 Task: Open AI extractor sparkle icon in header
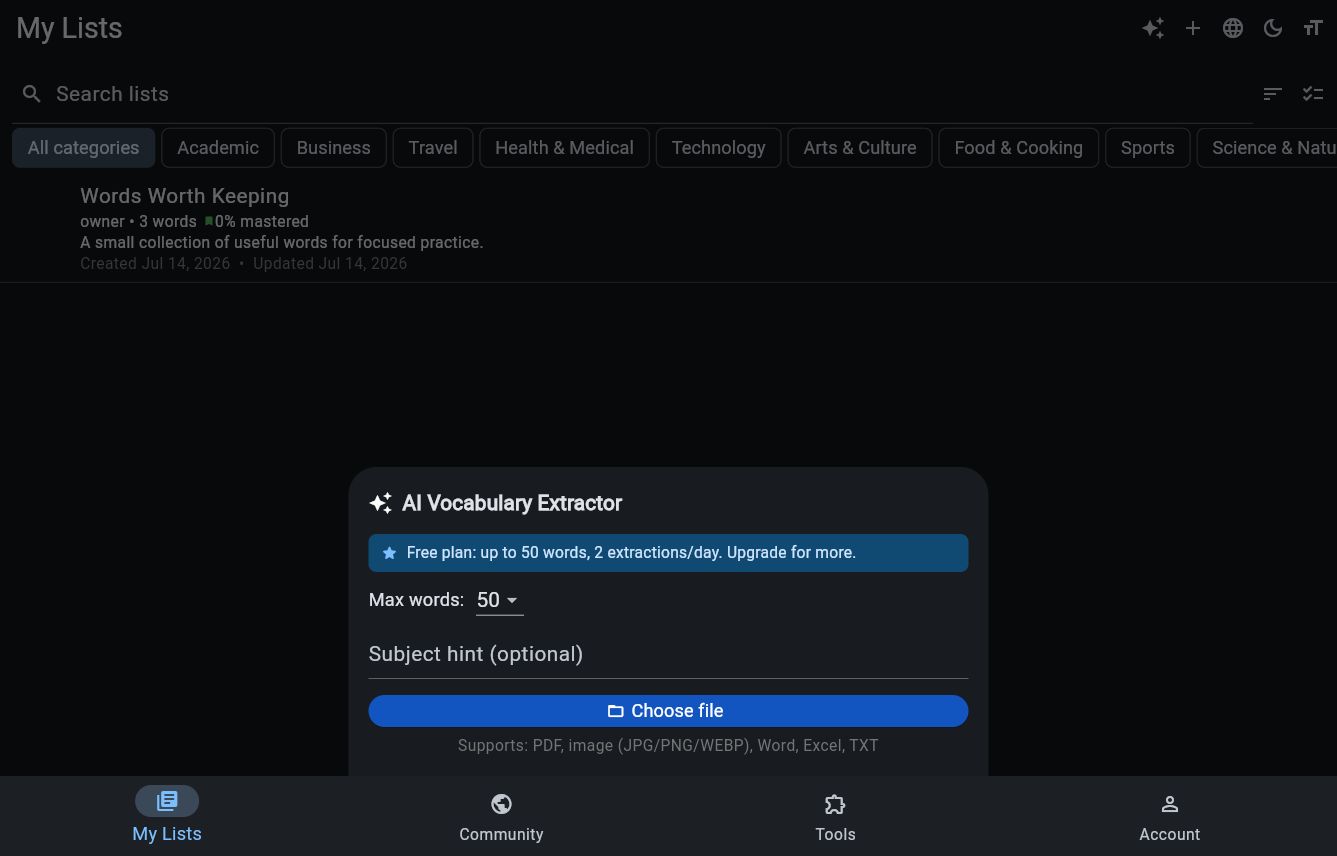(1153, 28)
